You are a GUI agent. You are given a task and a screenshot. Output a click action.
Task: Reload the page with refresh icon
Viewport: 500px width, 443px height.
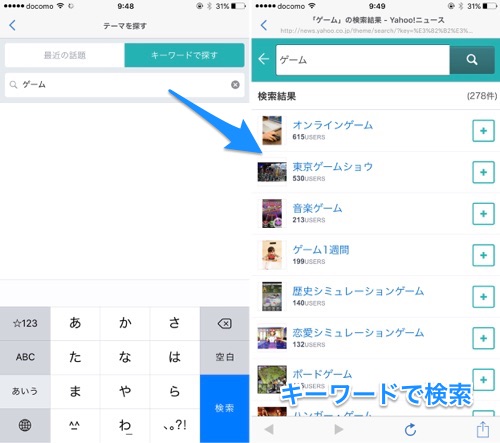click(410, 430)
